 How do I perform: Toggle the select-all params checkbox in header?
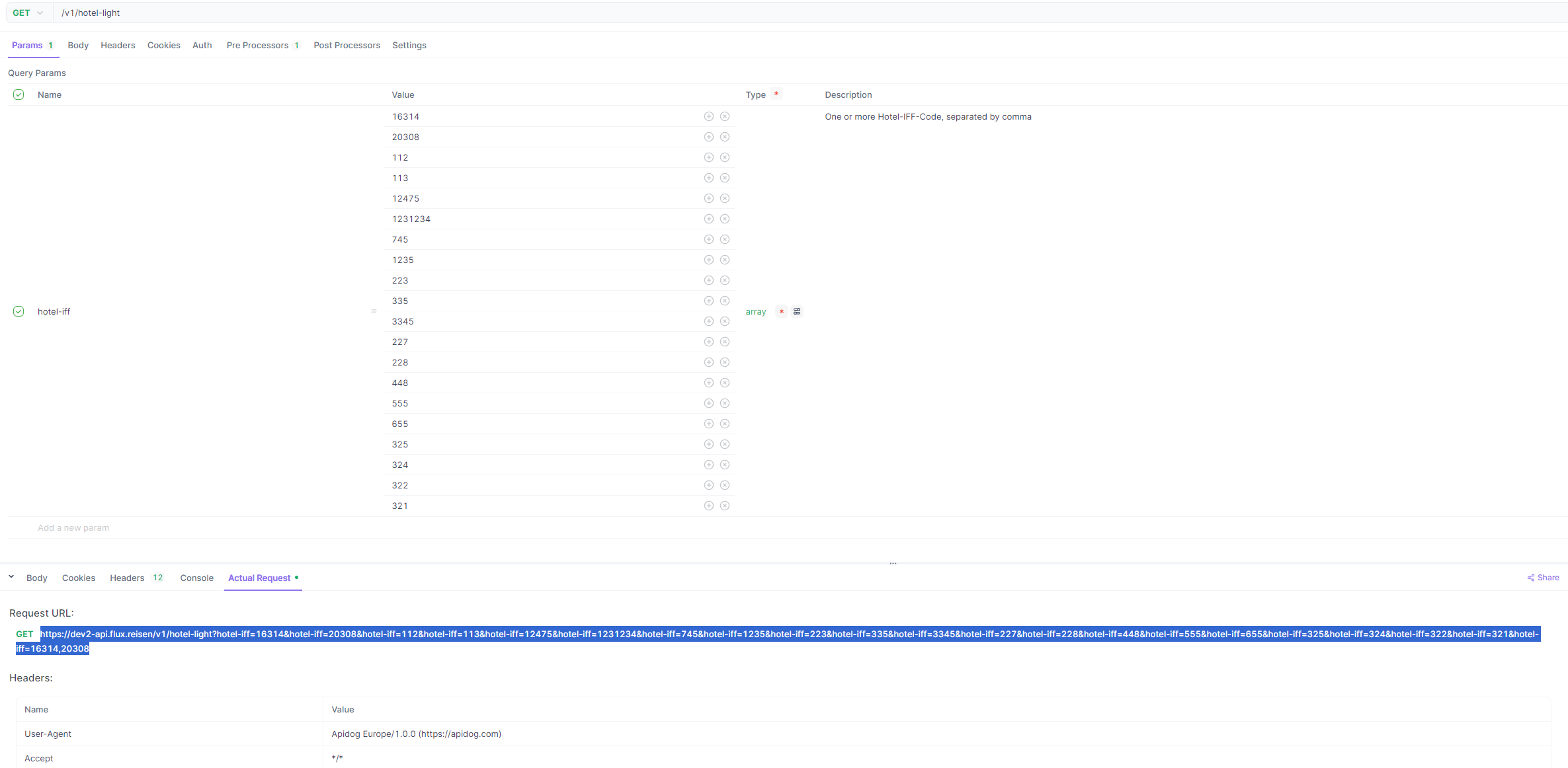coord(19,95)
